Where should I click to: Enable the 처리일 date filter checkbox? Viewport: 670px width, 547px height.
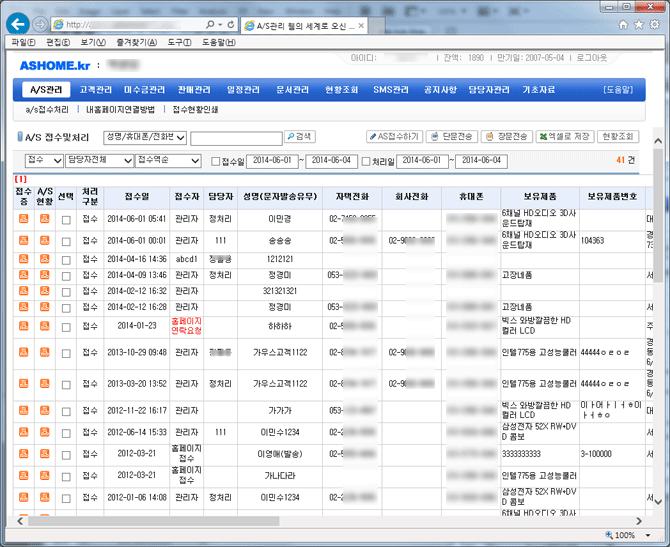tap(366, 162)
